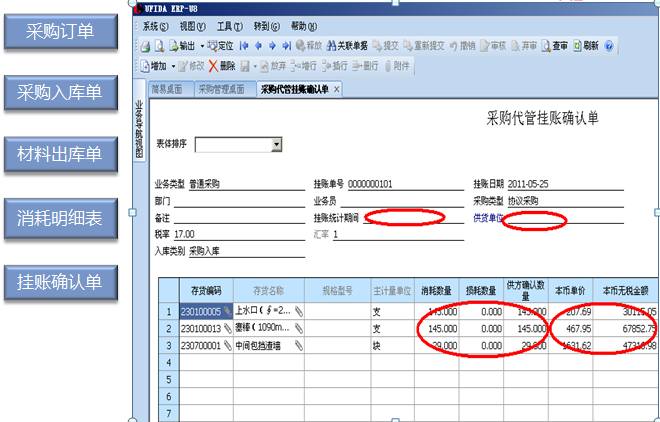Click the 附件 attachment toolbar icon
The height and width of the screenshot is (422, 660).
click(395, 66)
